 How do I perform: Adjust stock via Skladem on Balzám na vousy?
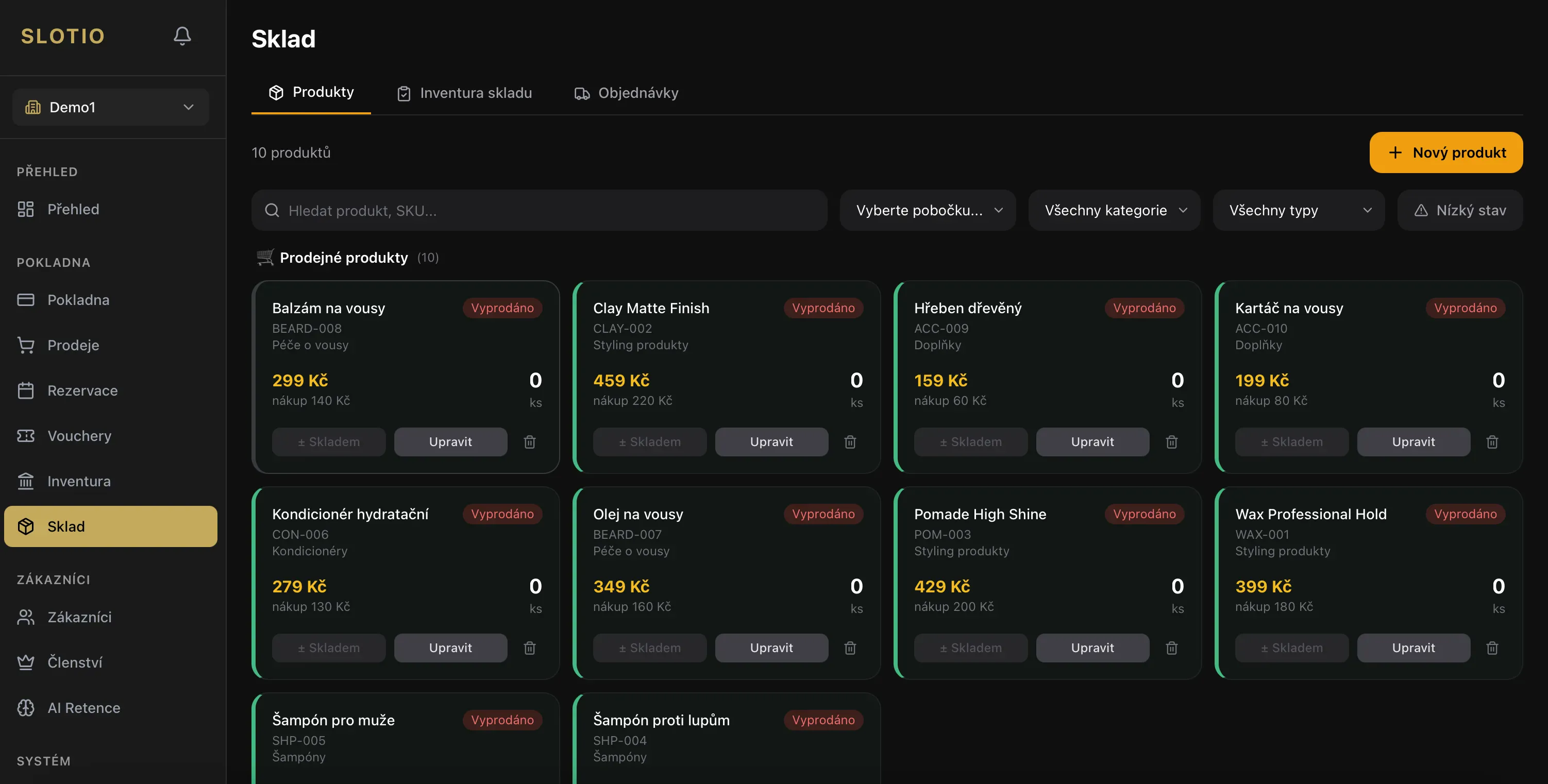click(329, 442)
